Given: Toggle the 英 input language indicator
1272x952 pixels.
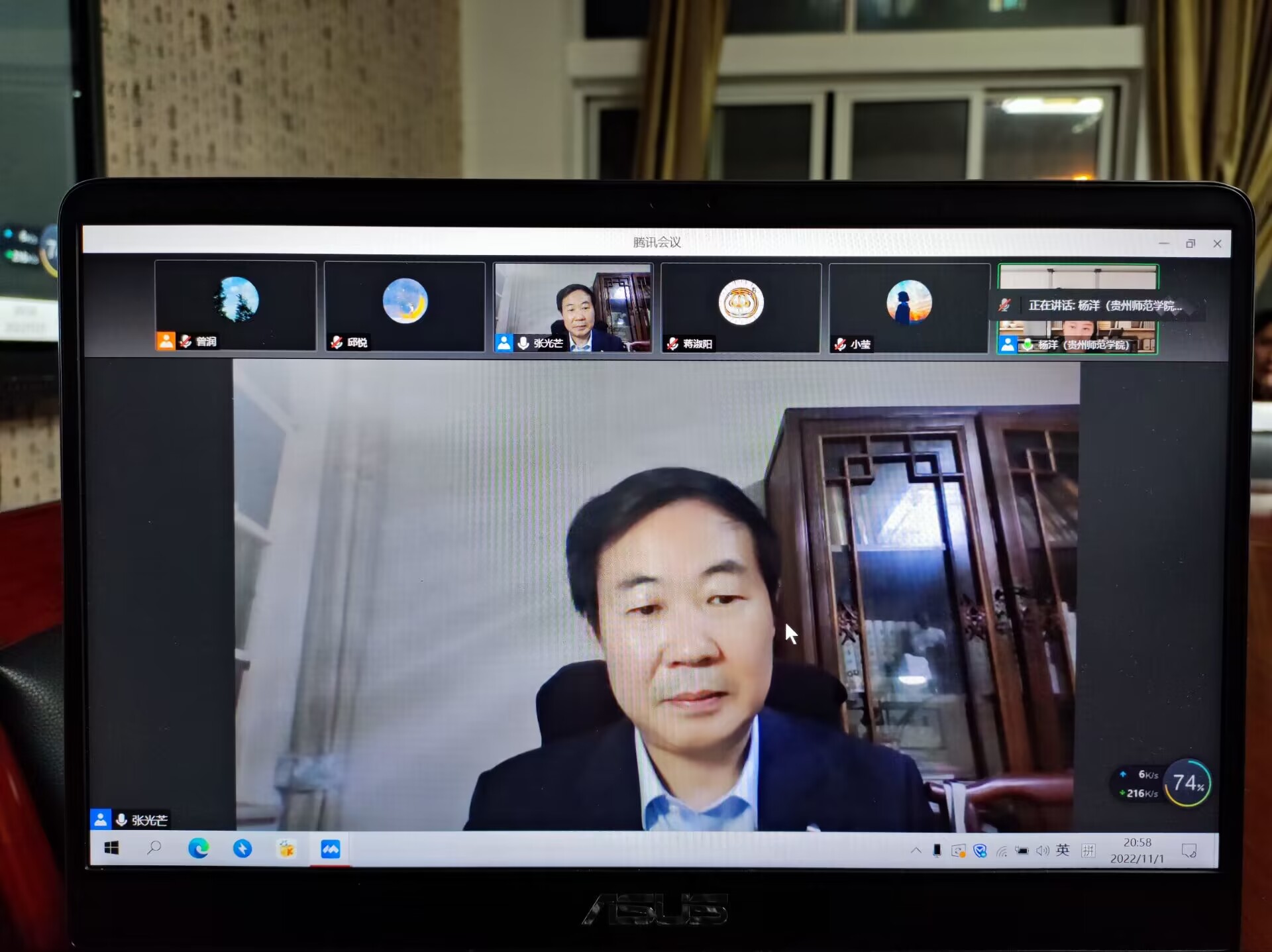Looking at the screenshot, I should (x=1063, y=850).
